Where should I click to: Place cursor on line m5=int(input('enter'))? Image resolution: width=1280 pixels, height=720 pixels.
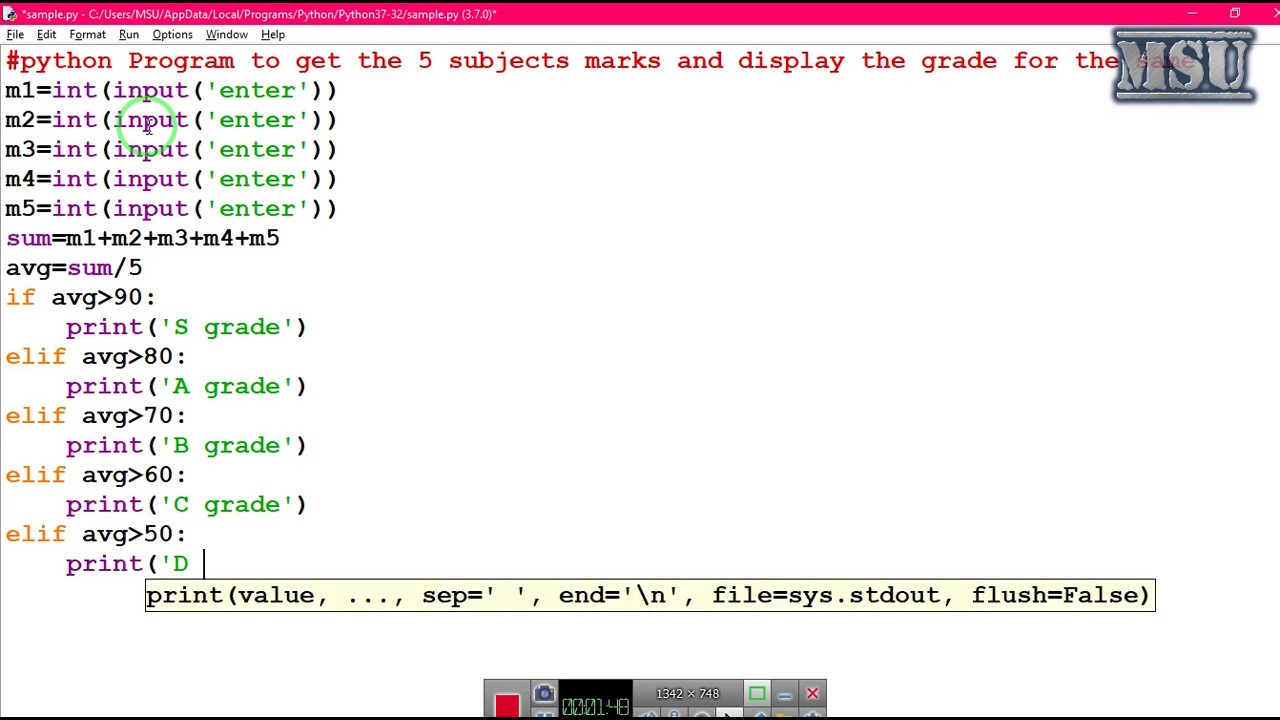click(171, 209)
